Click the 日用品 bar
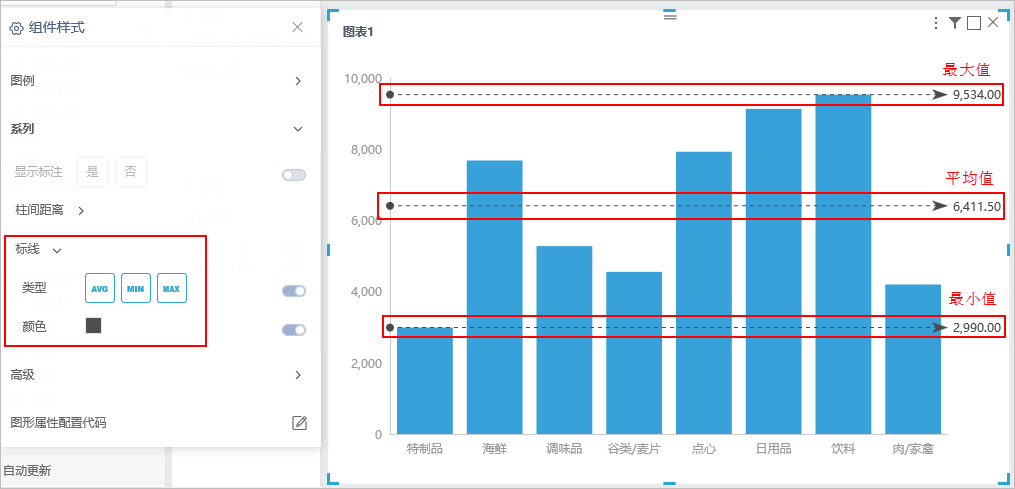 click(774, 271)
